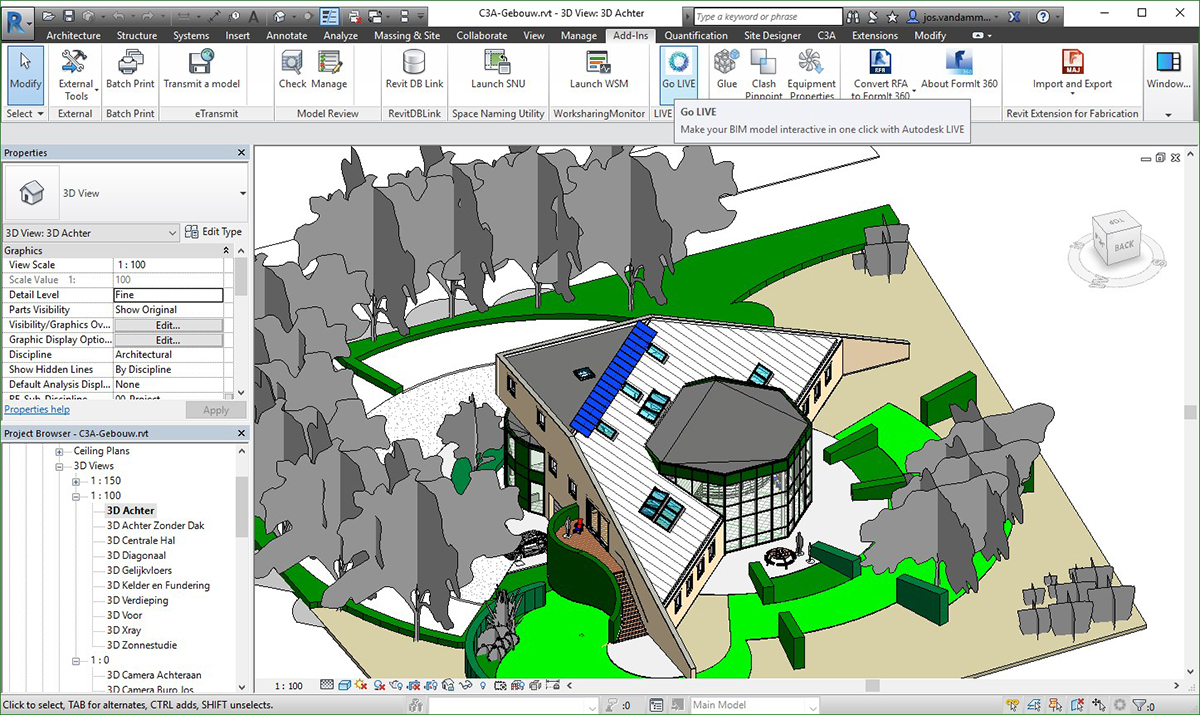Close the Properties palette
This screenshot has width=1200, height=715.
tap(241, 153)
